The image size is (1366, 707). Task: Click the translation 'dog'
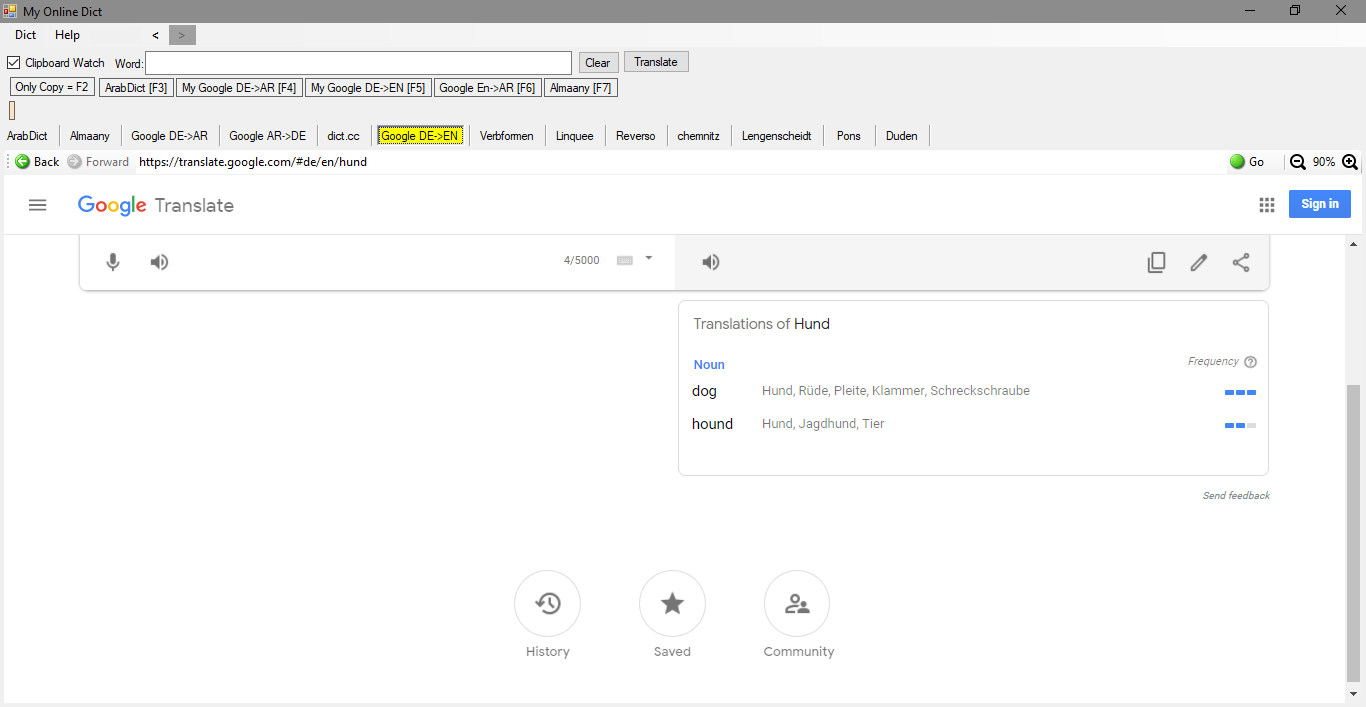coord(704,391)
